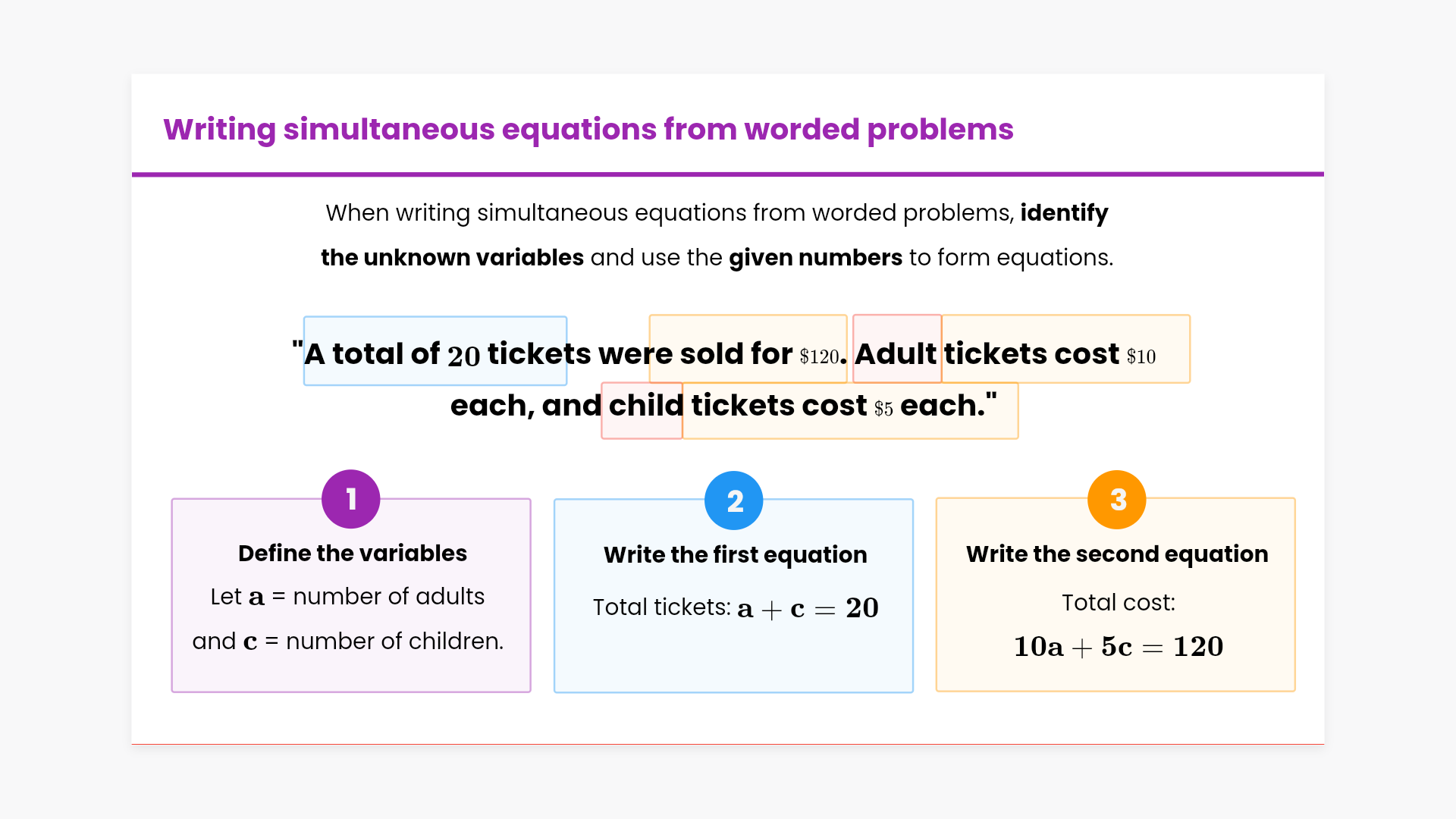This screenshot has height=819, width=1456.
Task: Click the "Write the second equation" heading
Action: point(1116,554)
